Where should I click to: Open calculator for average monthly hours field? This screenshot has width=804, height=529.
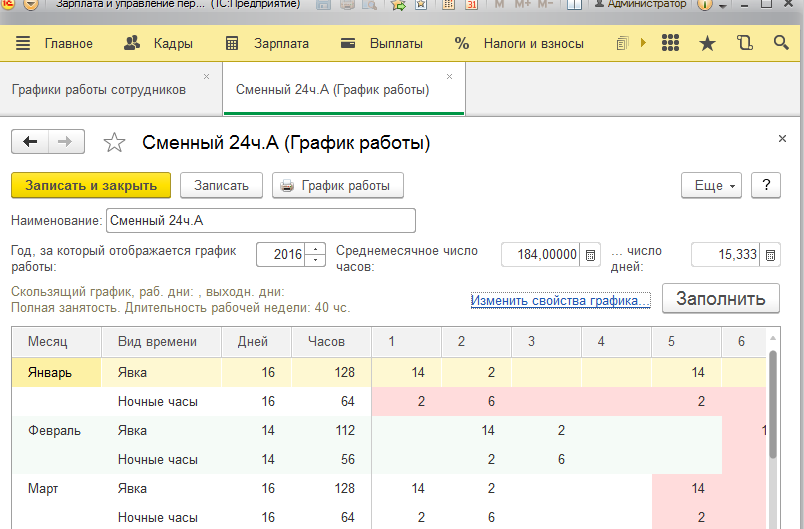[x=590, y=255]
